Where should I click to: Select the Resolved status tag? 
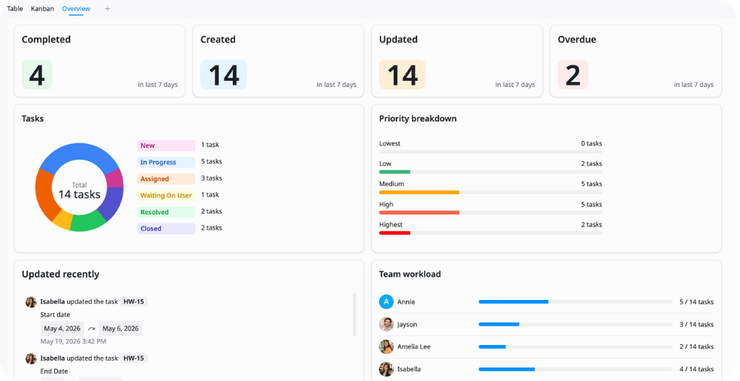166,212
